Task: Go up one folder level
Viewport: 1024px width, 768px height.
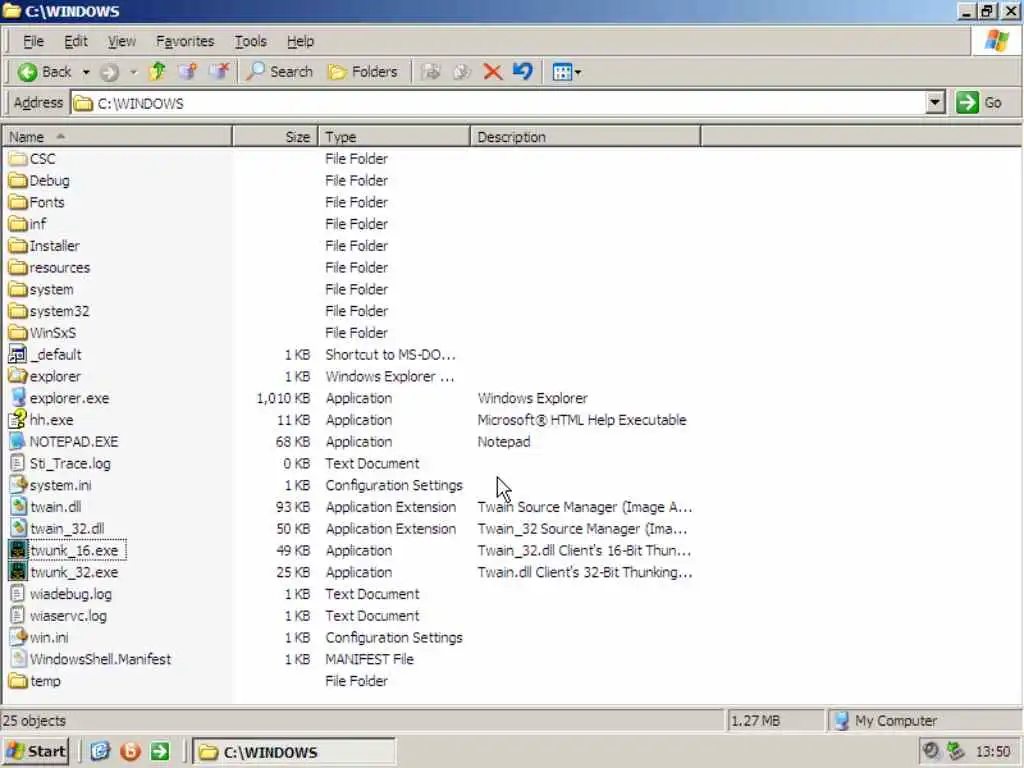Action: [157, 71]
